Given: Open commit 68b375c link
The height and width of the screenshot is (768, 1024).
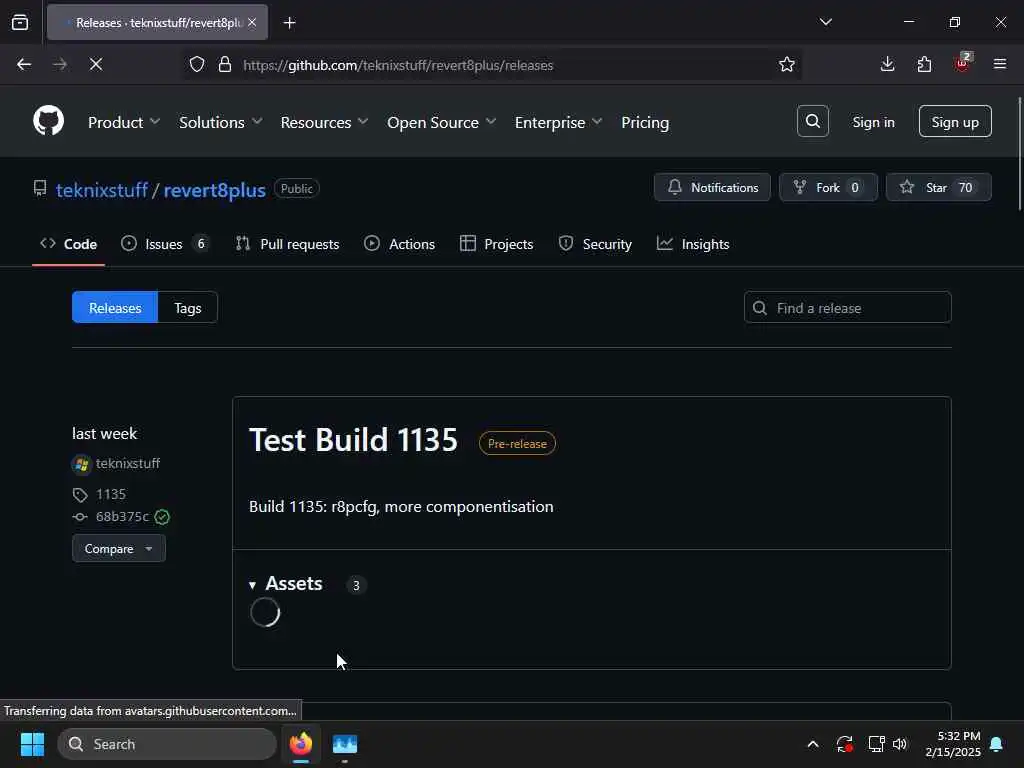Looking at the screenshot, I should coord(122,517).
